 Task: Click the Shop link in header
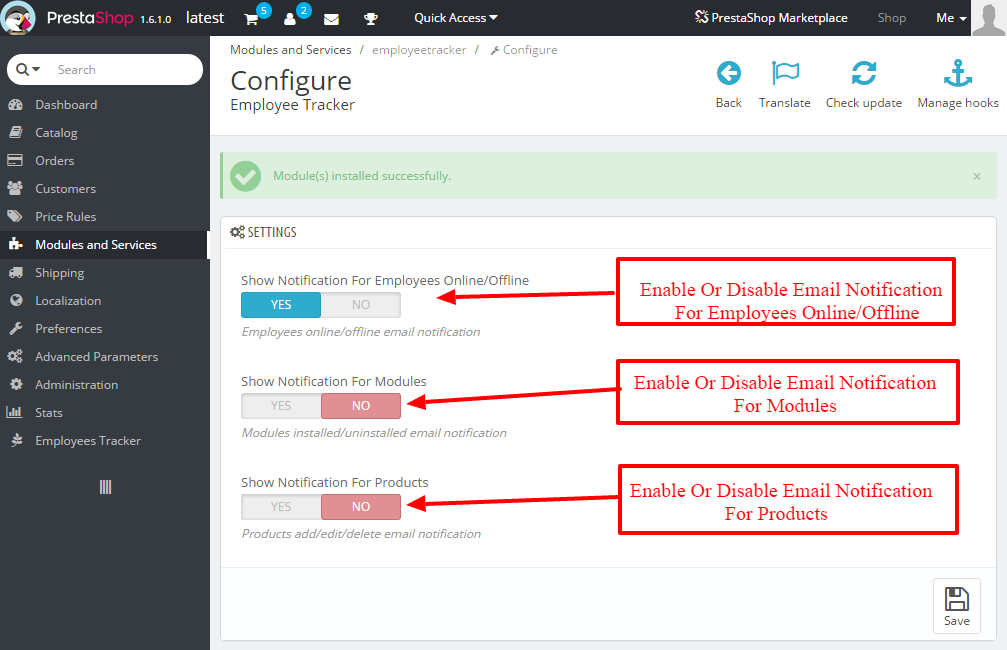891,18
